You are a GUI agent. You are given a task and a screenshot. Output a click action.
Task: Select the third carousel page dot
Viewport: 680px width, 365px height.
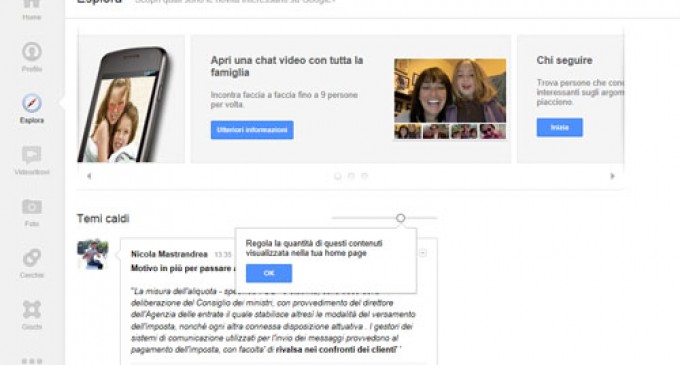(365, 176)
